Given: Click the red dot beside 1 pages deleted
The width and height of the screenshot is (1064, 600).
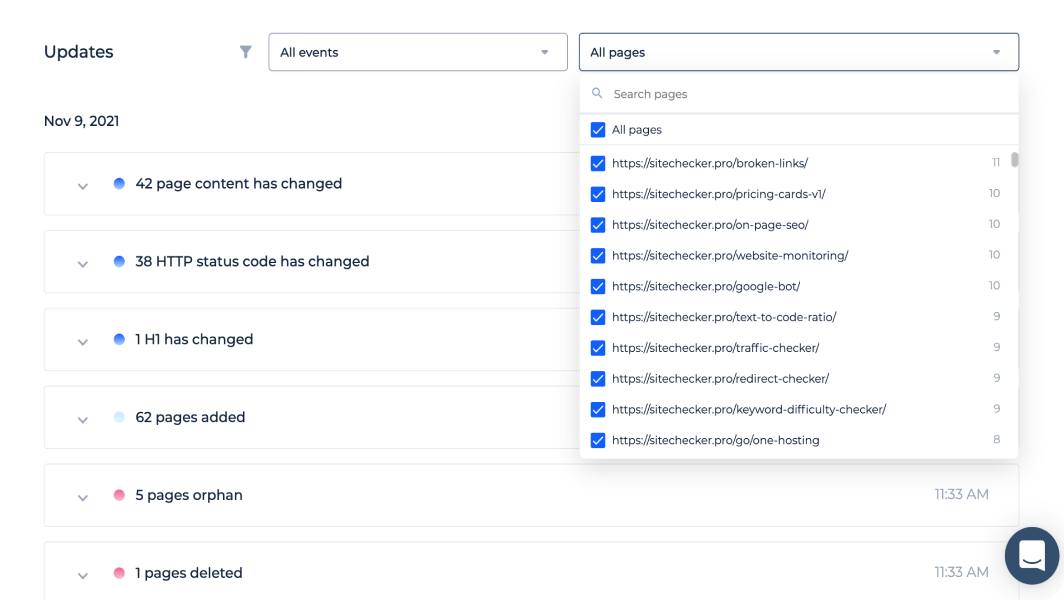Looking at the screenshot, I should 119,573.
